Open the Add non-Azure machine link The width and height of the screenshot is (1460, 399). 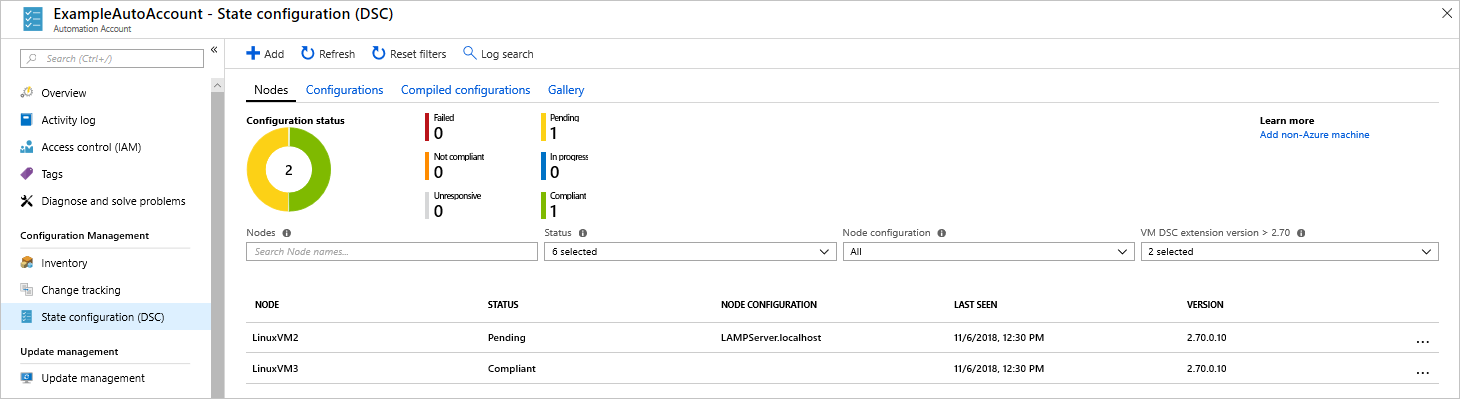click(1314, 134)
